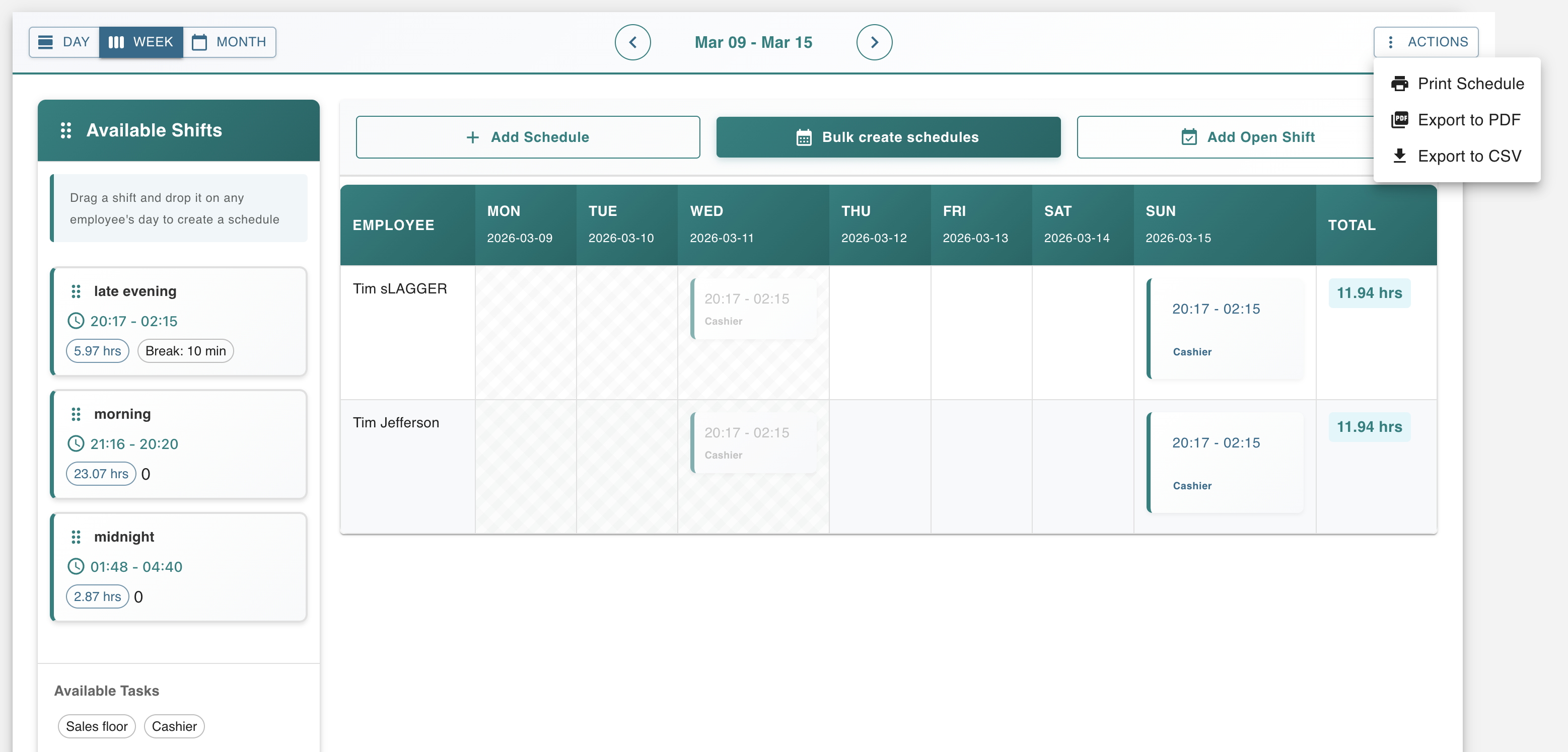Click the clock icon on the morning shift
The width and height of the screenshot is (1568, 752).
pos(76,443)
